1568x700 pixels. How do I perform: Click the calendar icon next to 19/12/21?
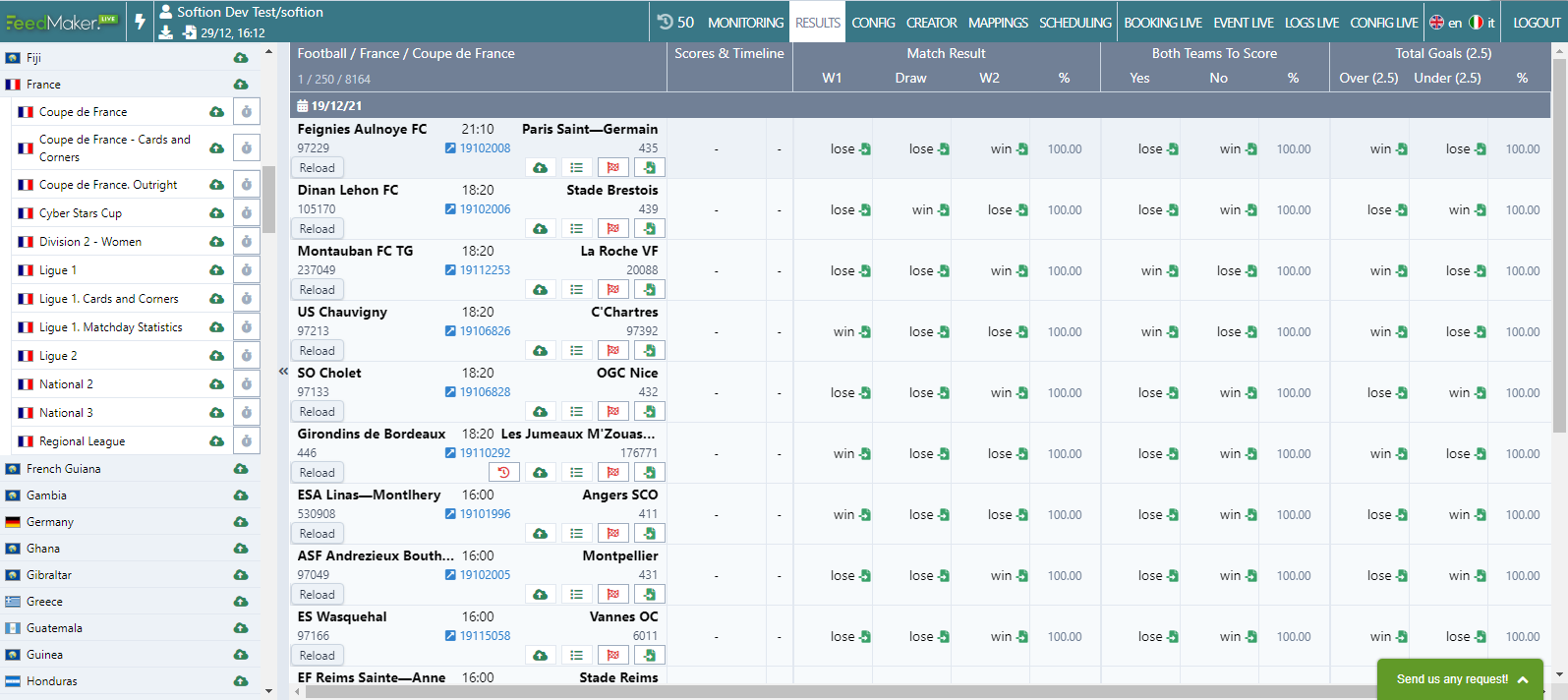pos(303,106)
